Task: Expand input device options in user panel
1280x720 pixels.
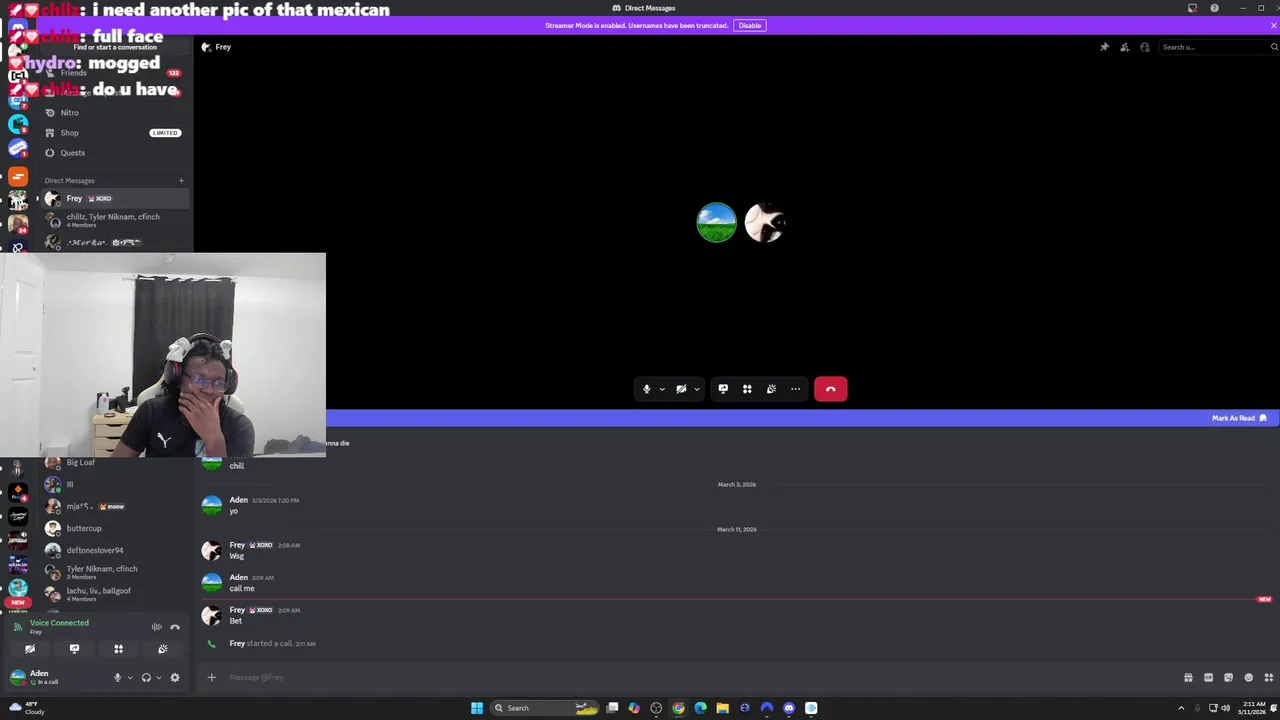Action: click(130, 678)
